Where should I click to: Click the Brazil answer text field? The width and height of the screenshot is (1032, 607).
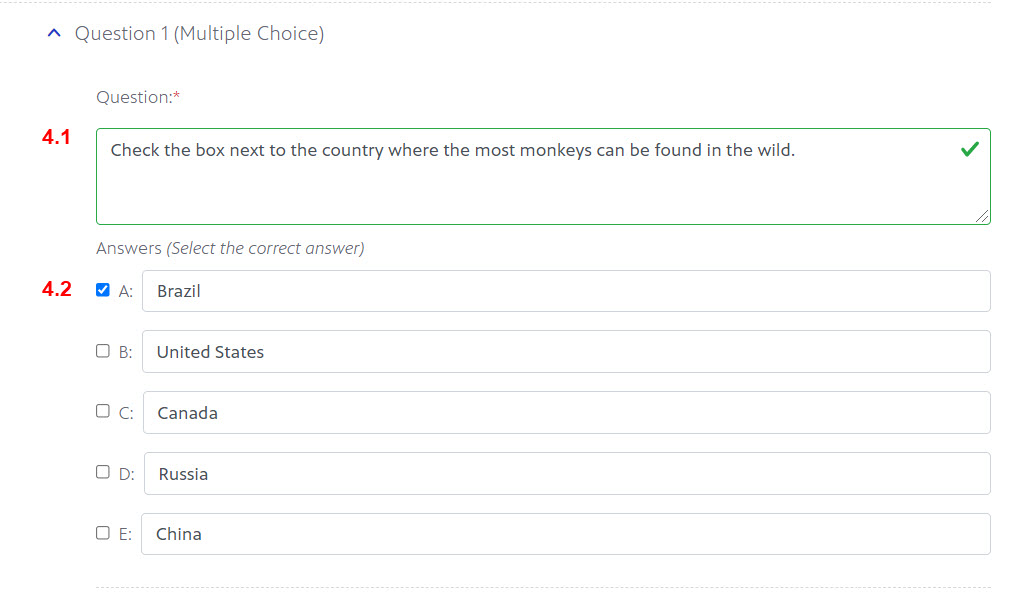[x=566, y=291]
